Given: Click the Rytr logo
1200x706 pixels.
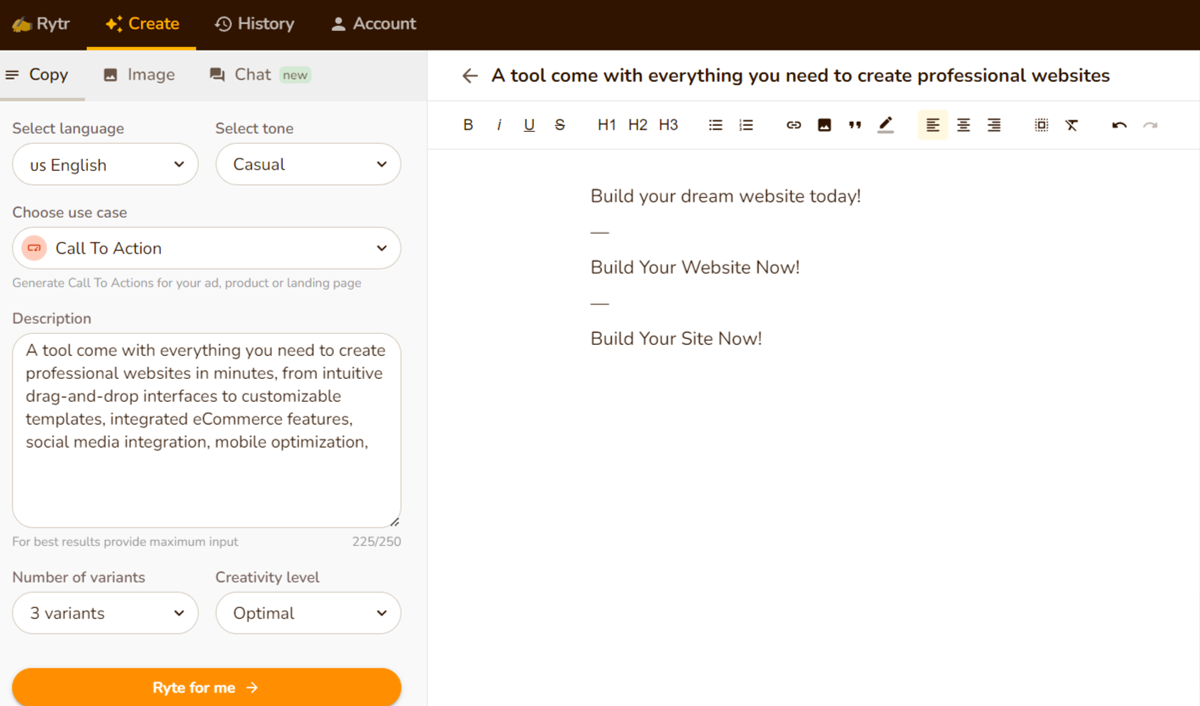Looking at the screenshot, I should pos(41,24).
